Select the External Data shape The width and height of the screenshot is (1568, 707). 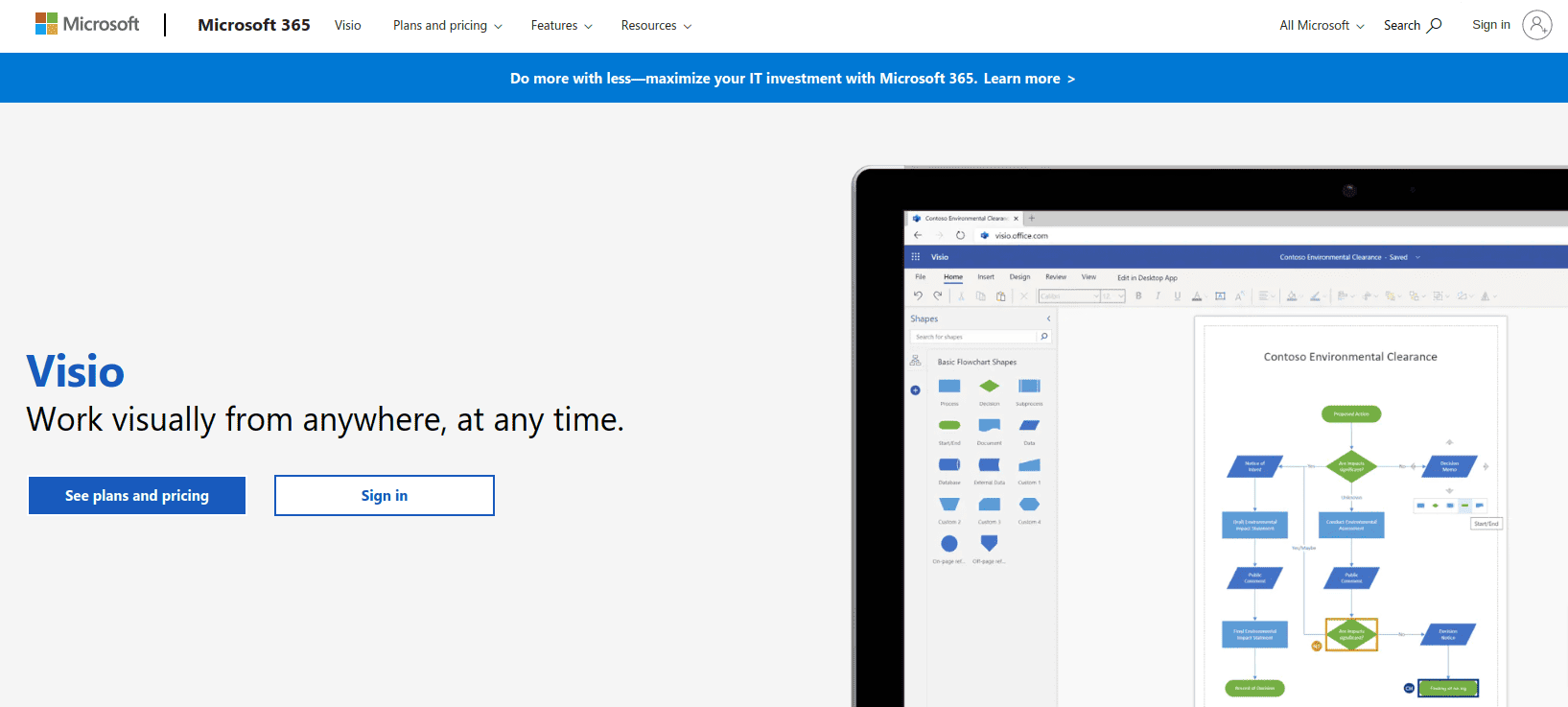tap(990, 464)
